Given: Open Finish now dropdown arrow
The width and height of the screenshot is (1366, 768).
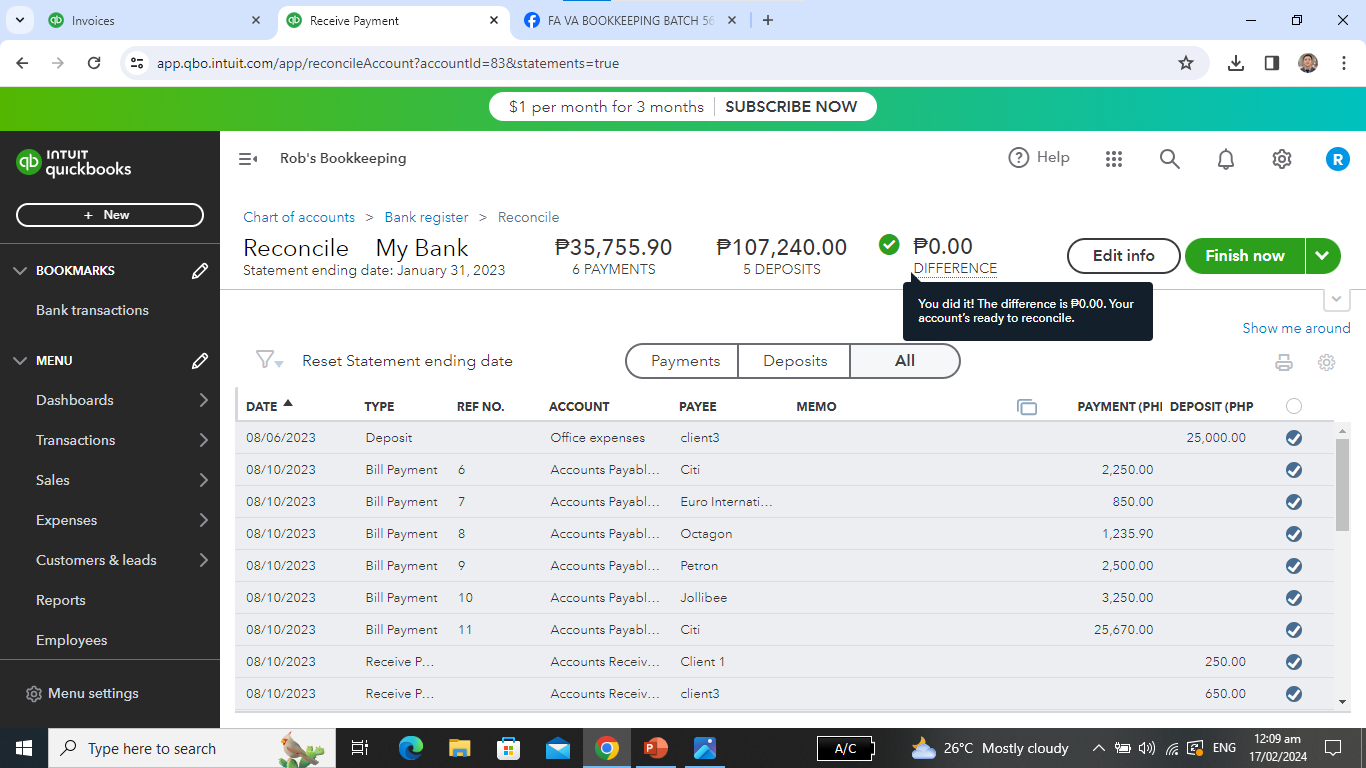Looking at the screenshot, I should point(1323,256).
